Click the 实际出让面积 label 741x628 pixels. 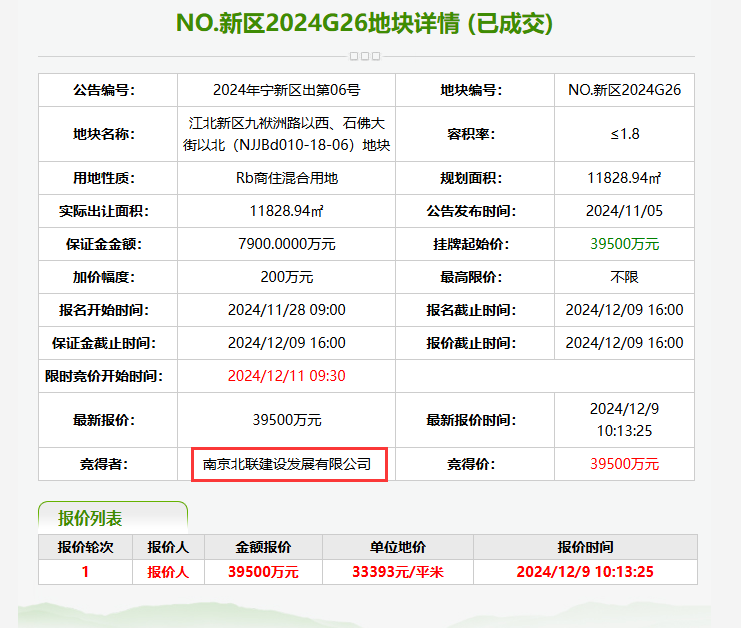click(104, 211)
